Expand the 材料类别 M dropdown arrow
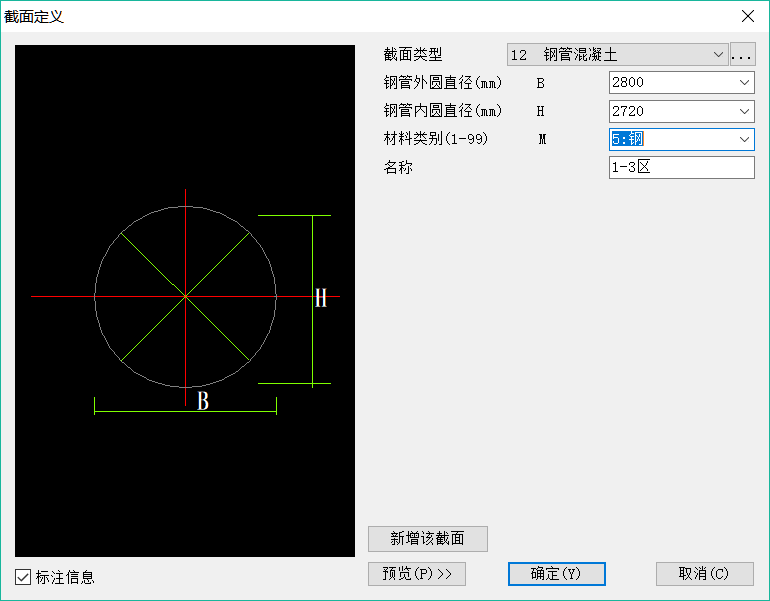The height and width of the screenshot is (601, 770). pos(744,139)
